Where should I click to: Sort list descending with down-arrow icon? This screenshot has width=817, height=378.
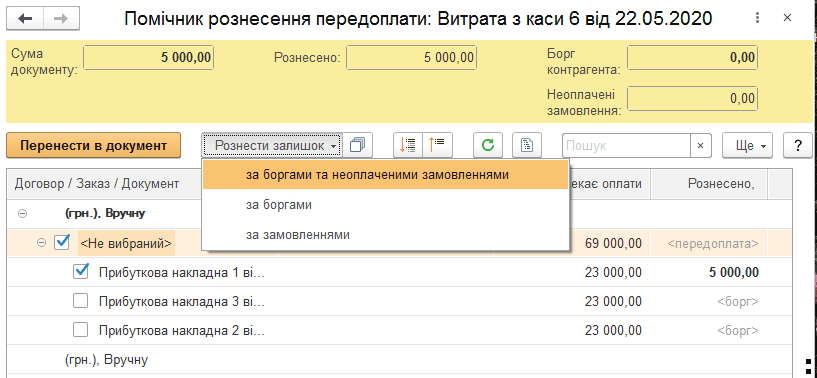407,145
